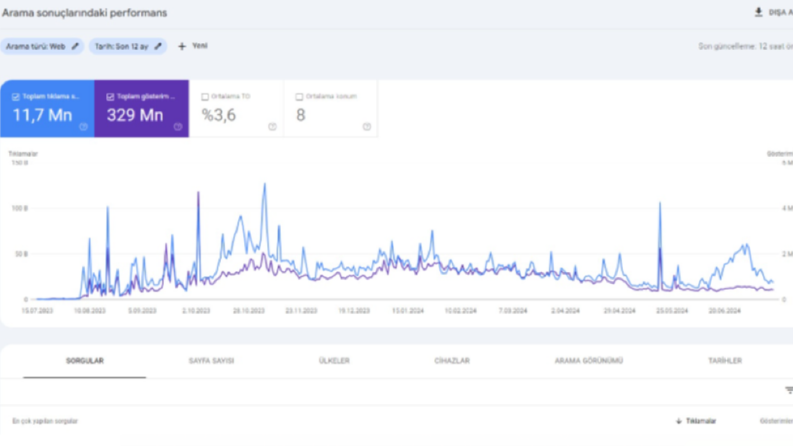793x446 pixels.
Task: Enable the 'Ortalama TO' checkbox
Action: click(205, 97)
